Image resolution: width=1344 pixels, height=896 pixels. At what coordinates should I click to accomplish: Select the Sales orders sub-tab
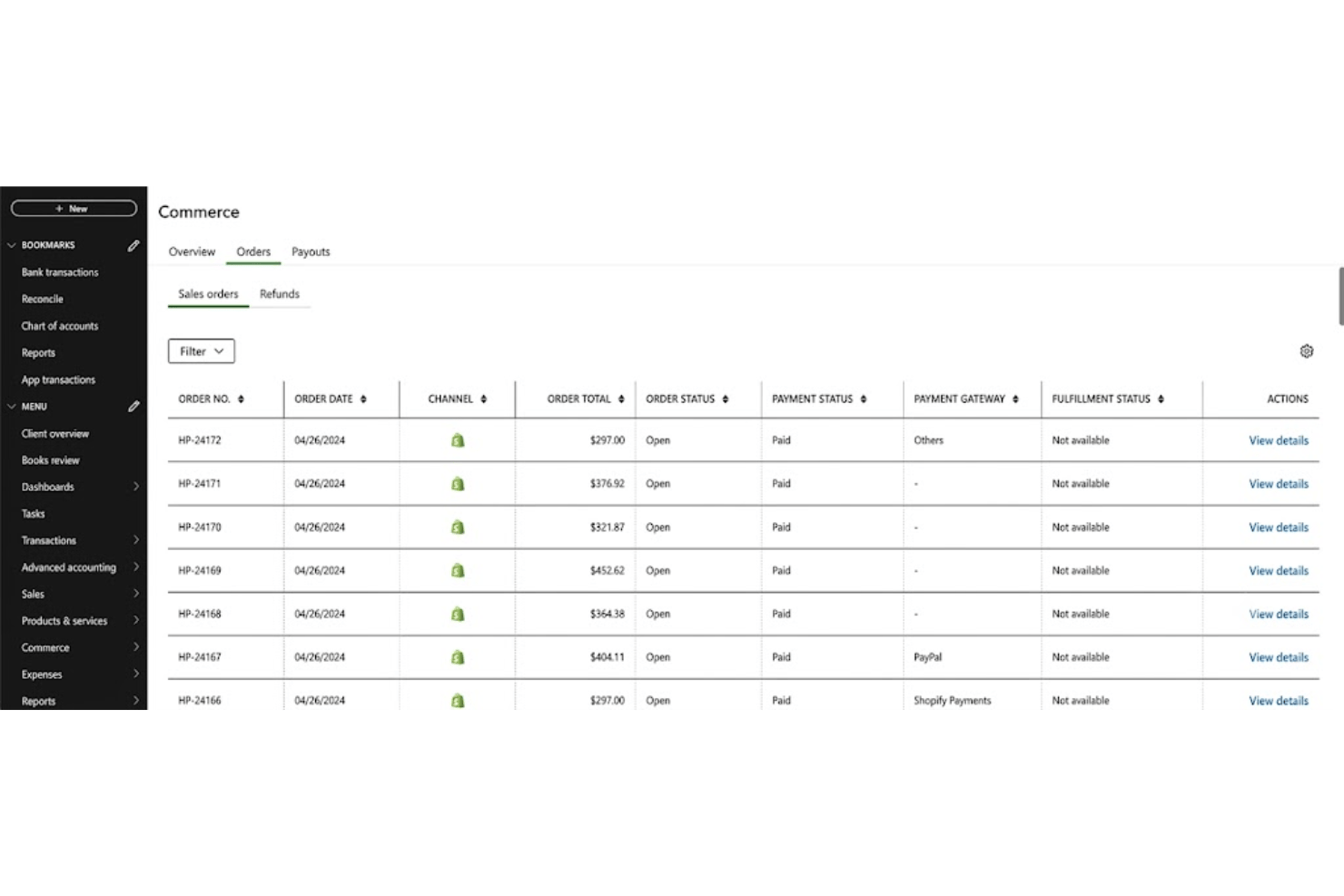[208, 294]
